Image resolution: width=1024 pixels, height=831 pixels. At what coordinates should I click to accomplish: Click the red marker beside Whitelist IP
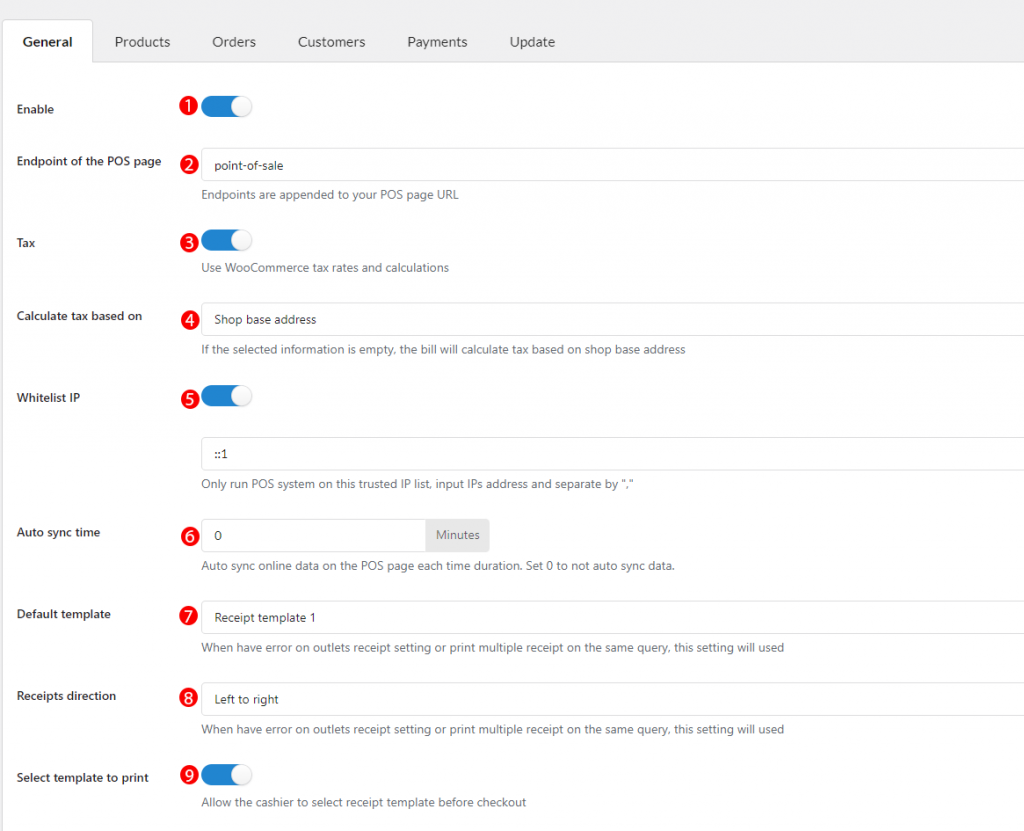click(189, 397)
